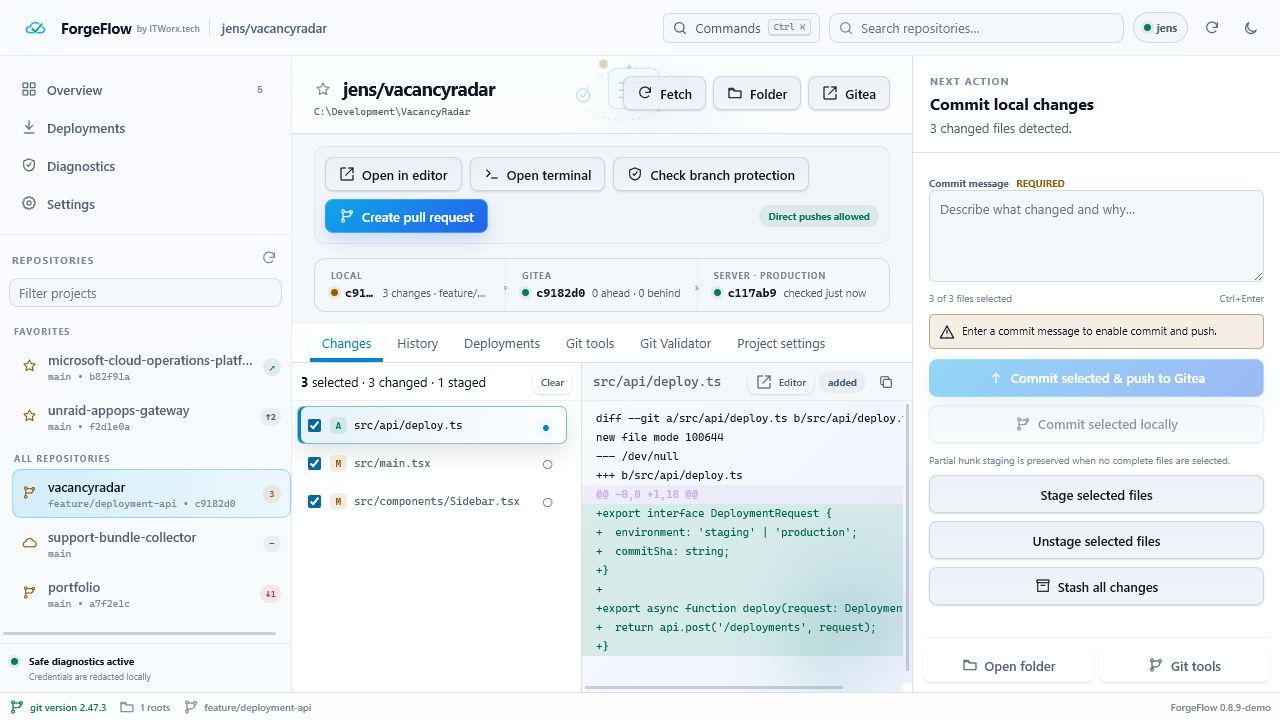The height and width of the screenshot is (720, 1280).
Task: Select microsoft-cloud-operations-platf... favorite
Action: click(x=151, y=367)
